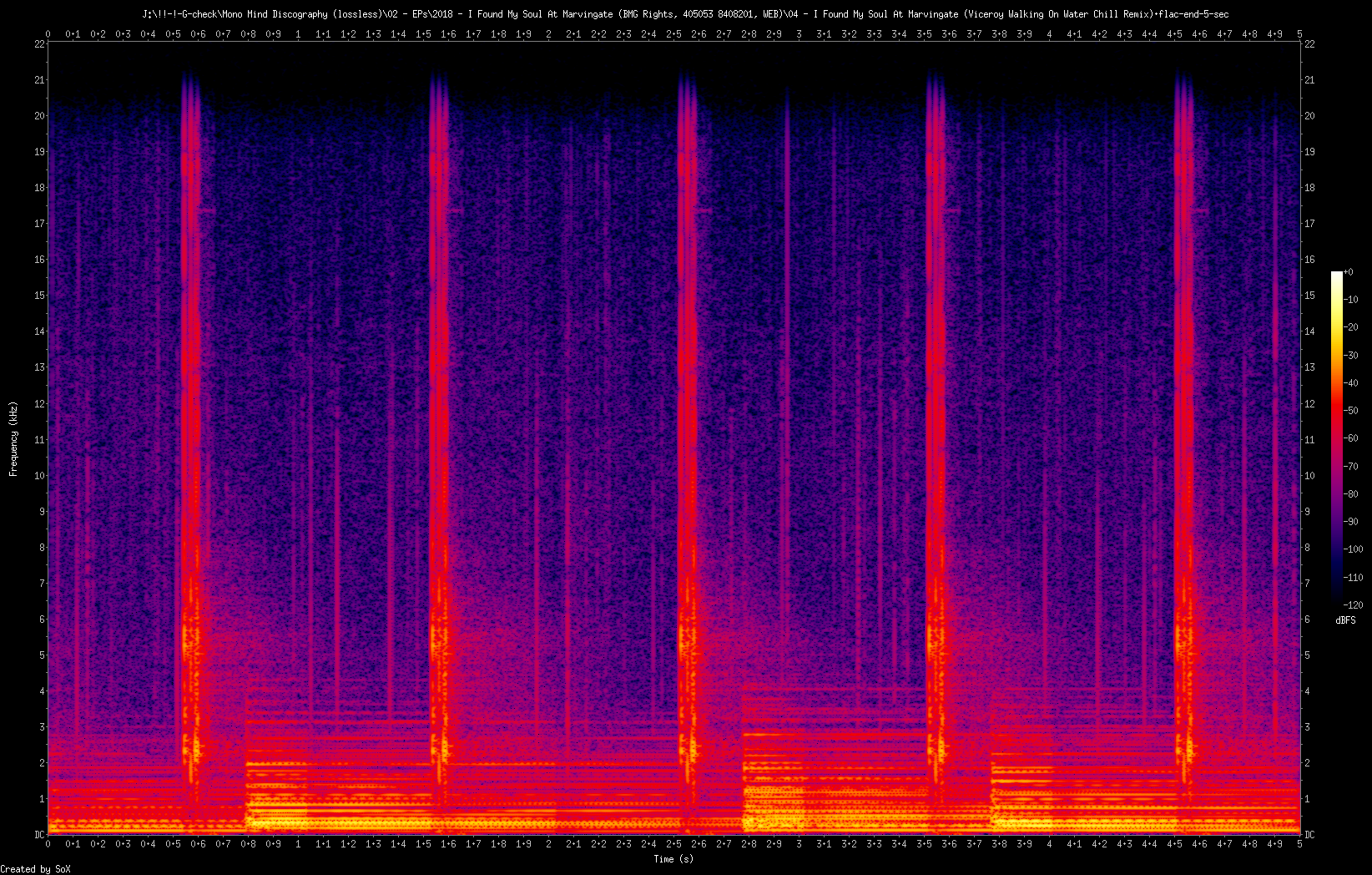Click the "2" label on the top time axis
This screenshot has width=1372, height=875.
pos(549,34)
